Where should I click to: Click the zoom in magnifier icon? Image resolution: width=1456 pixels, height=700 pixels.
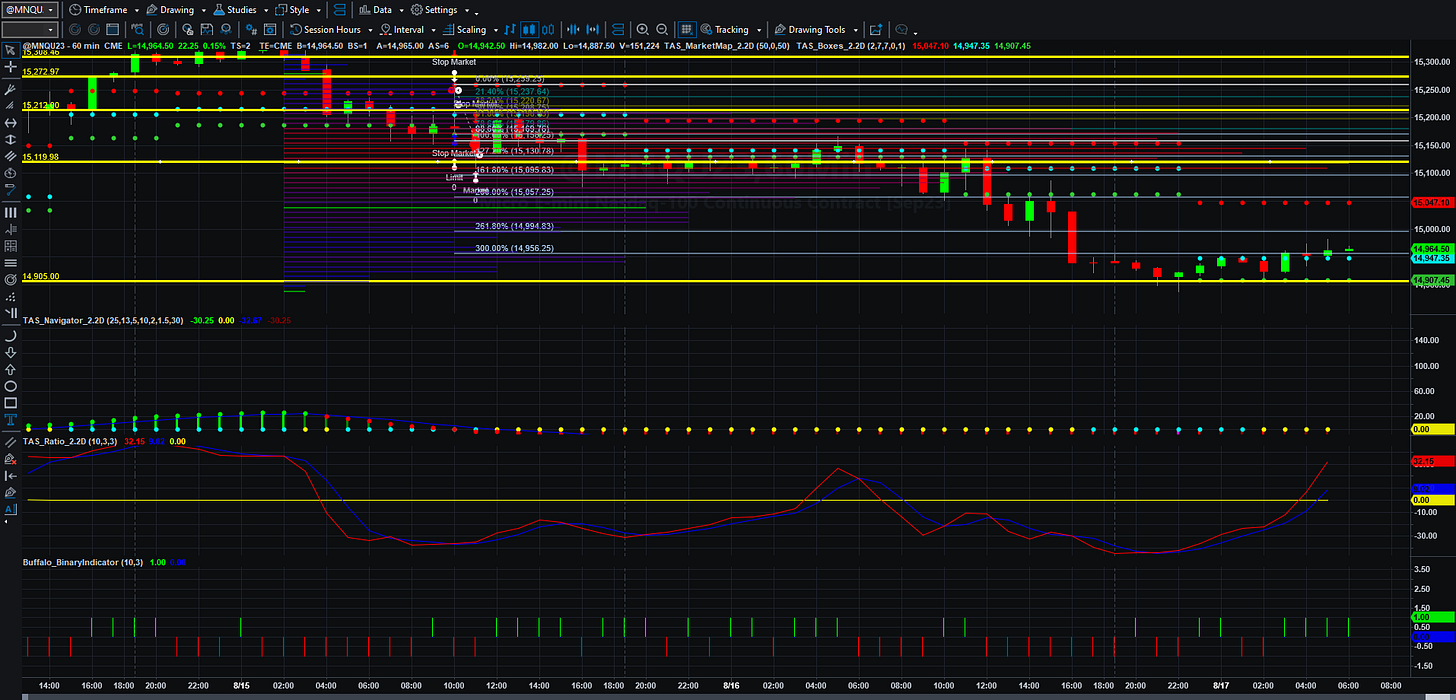tap(642, 30)
